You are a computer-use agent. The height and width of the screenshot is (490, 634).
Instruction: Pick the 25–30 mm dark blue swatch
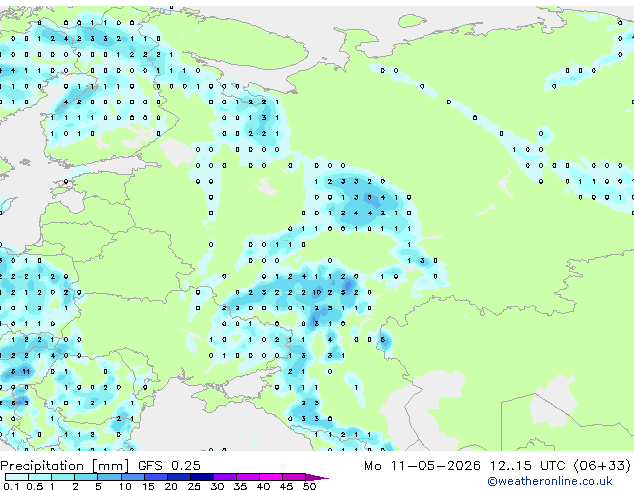[202, 477]
